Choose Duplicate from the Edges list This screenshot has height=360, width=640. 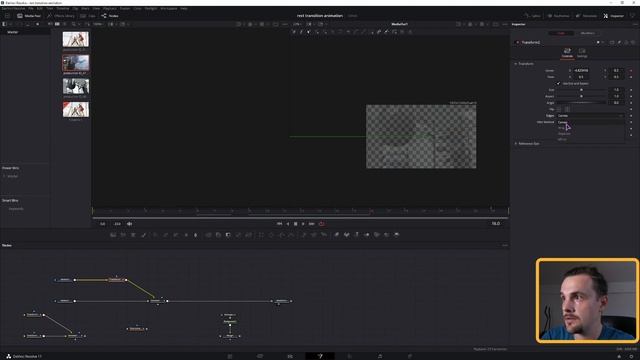click(x=590, y=134)
